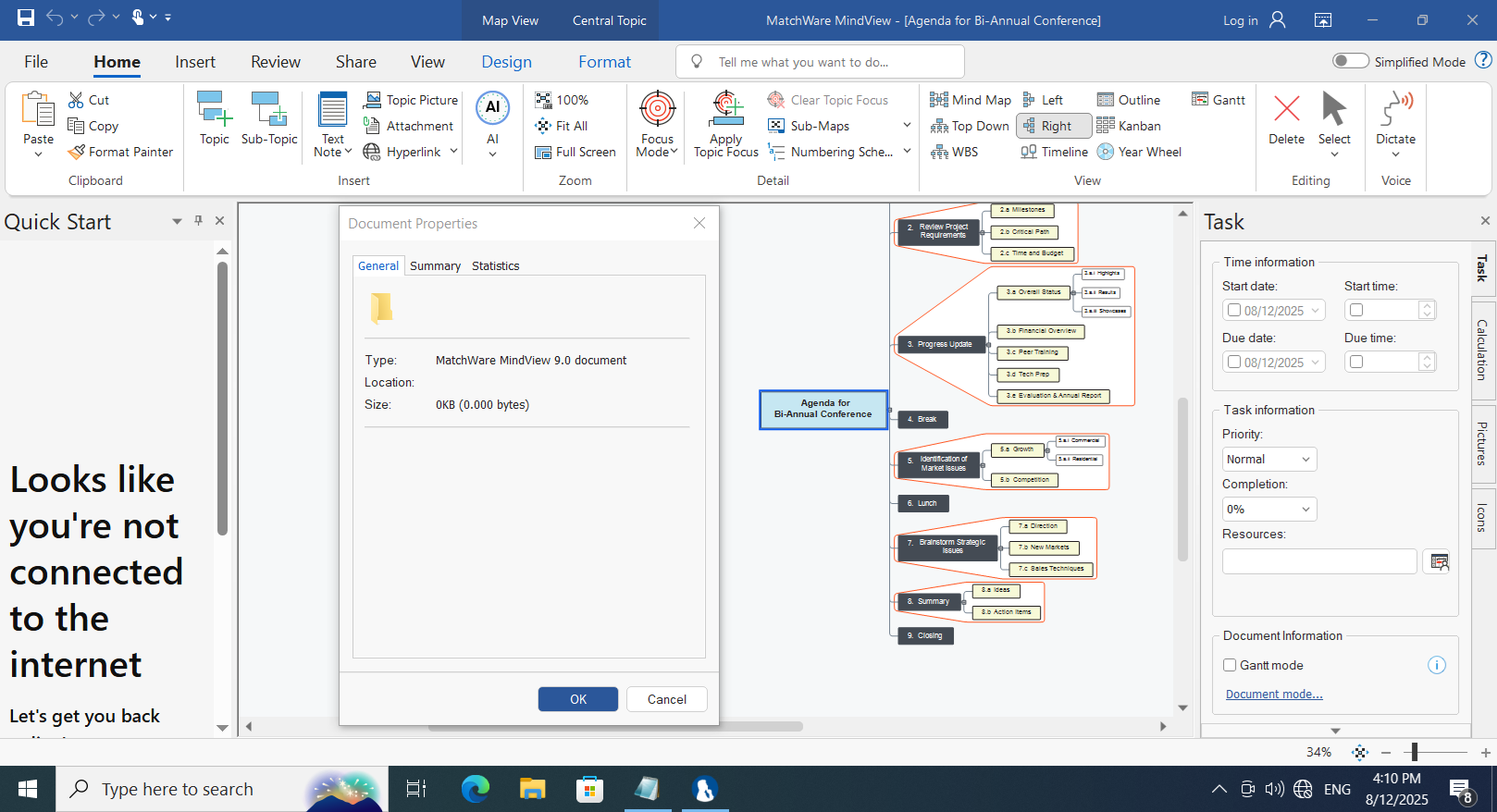This screenshot has height=812, width=1497.
Task: Check the Start date checkbox
Action: click(x=1234, y=311)
